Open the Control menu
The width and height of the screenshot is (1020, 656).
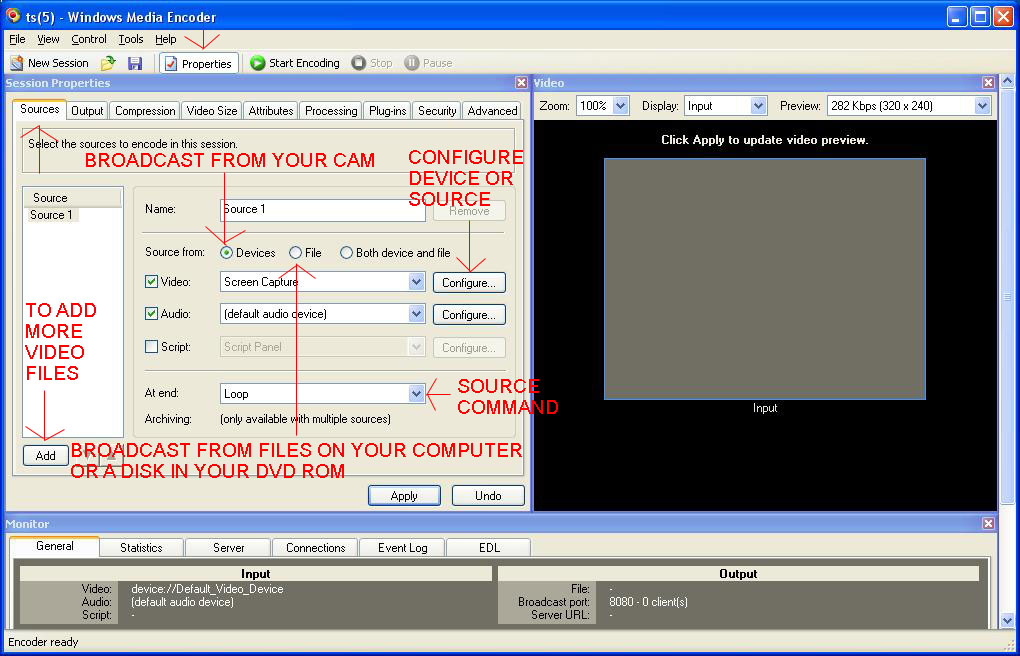[x=89, y=39]
